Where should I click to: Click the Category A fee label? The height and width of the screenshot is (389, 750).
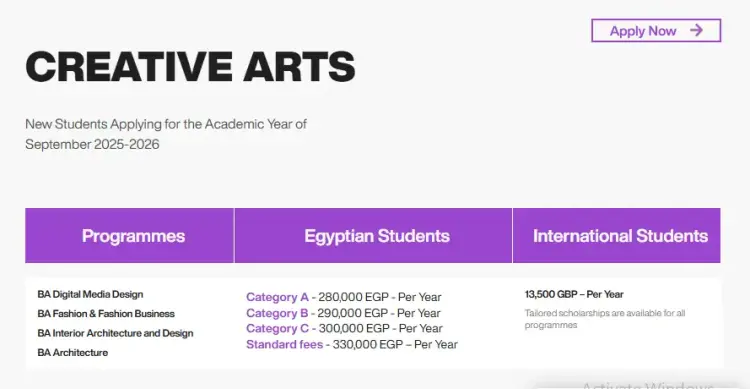277,297
